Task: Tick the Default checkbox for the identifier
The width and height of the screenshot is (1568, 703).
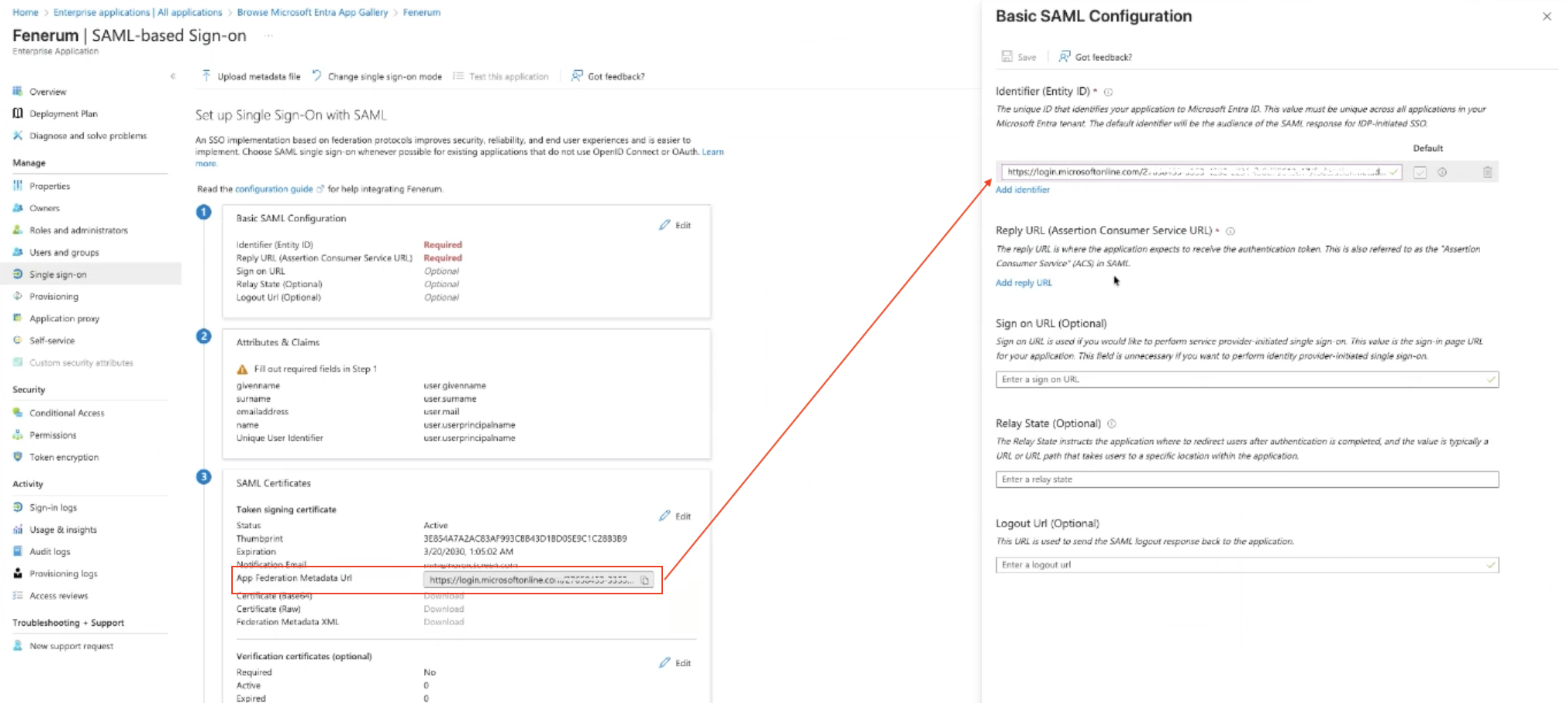Action: [x=1420, y=173]
